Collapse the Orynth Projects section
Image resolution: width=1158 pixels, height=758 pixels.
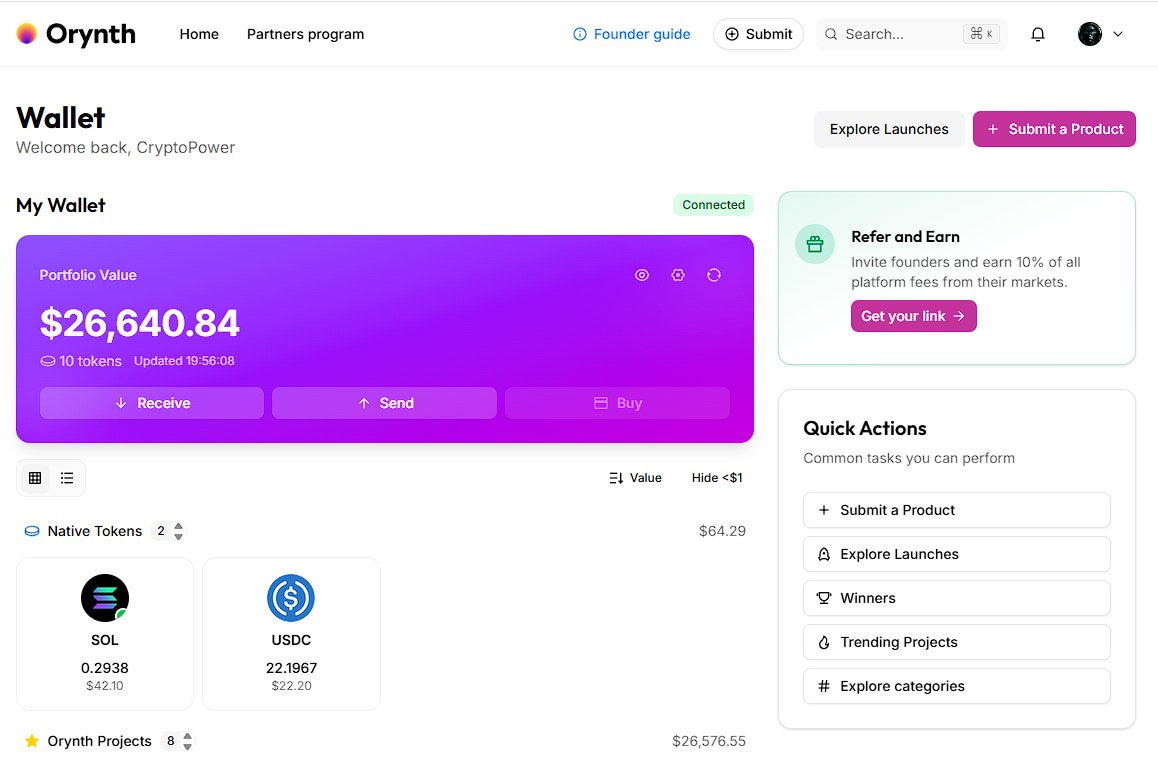[188, 741]
